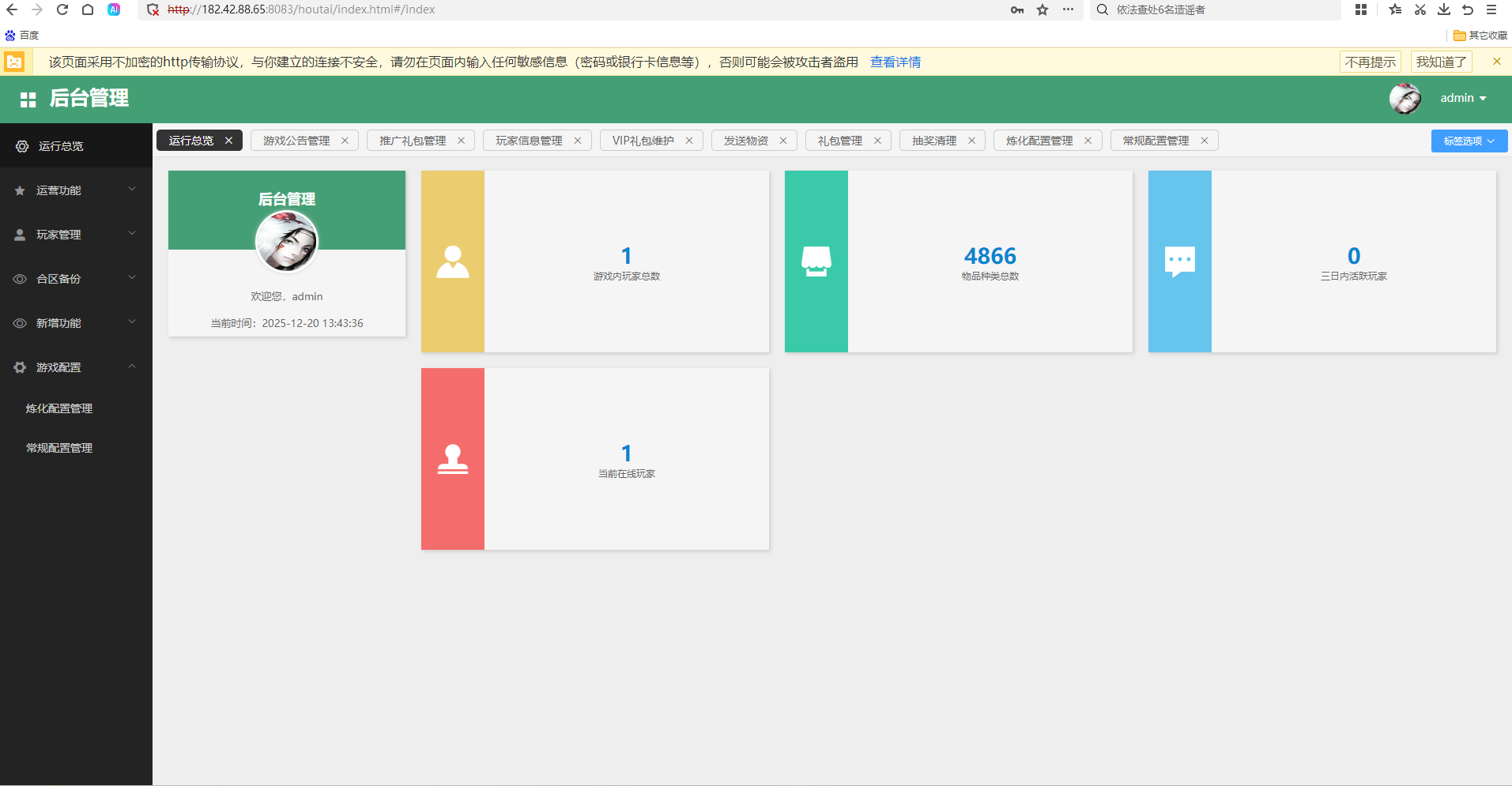Collapse the 游戏配置 sidebar menu
The image size is (1512, 786).
(x=76, y=367)
